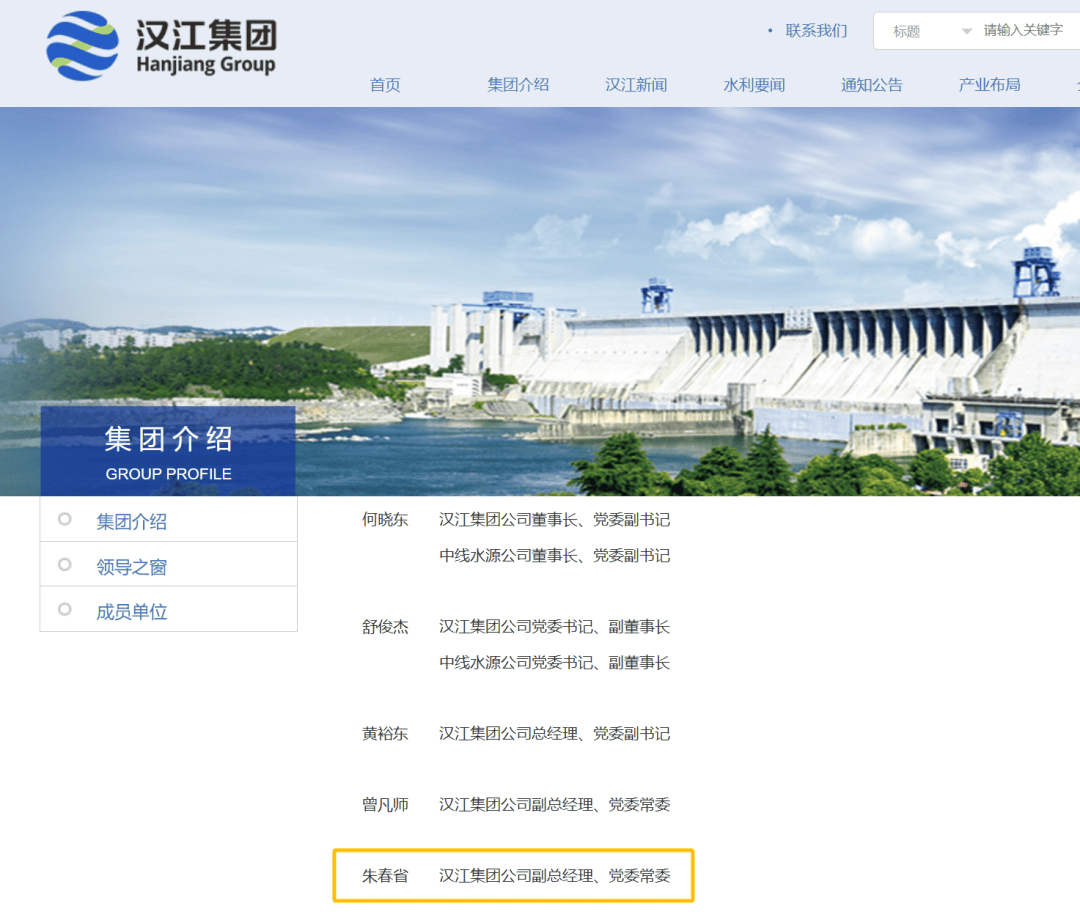Screen dimensions: 1080x917
Task: Click the 请输入关键字 search field
Action: (x=1021, y=31)
